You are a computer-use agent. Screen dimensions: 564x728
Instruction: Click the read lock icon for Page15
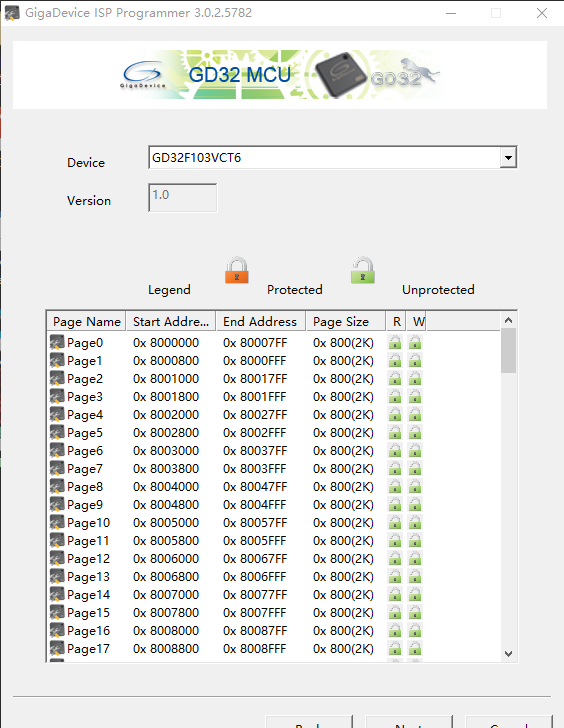click(x=395, y=612)
